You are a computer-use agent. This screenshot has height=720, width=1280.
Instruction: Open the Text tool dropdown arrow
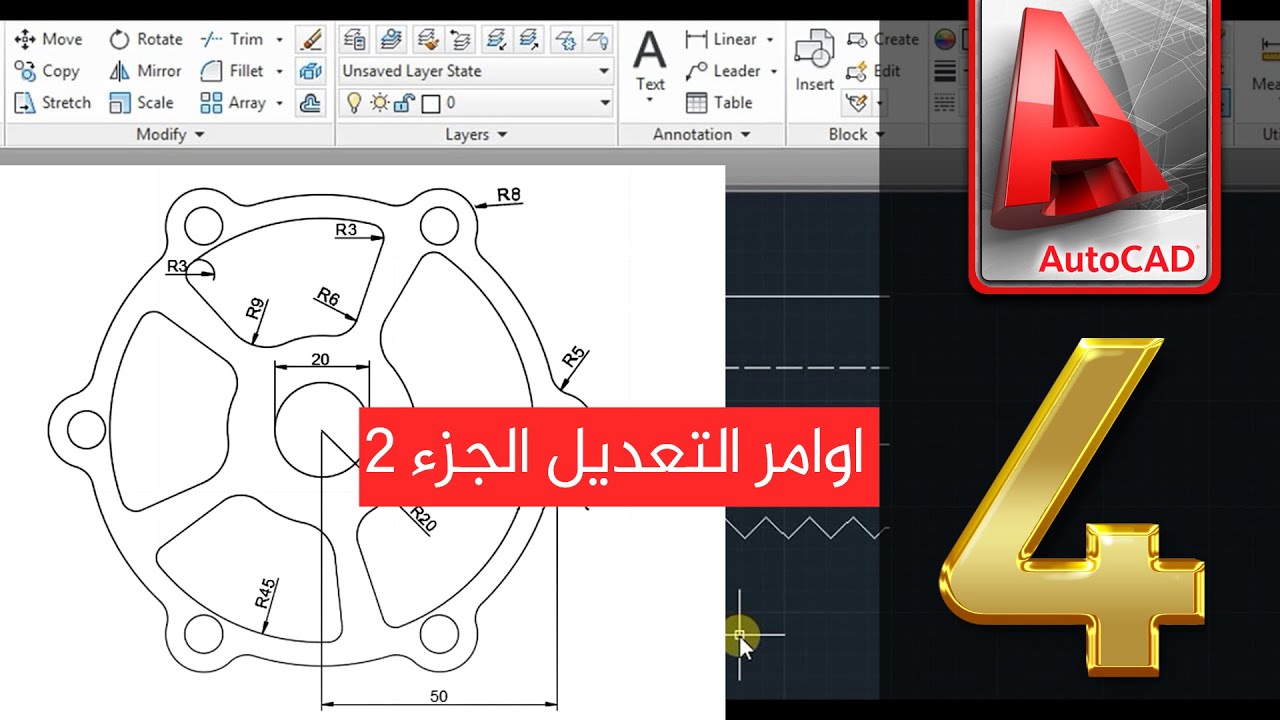pos(650,100)
